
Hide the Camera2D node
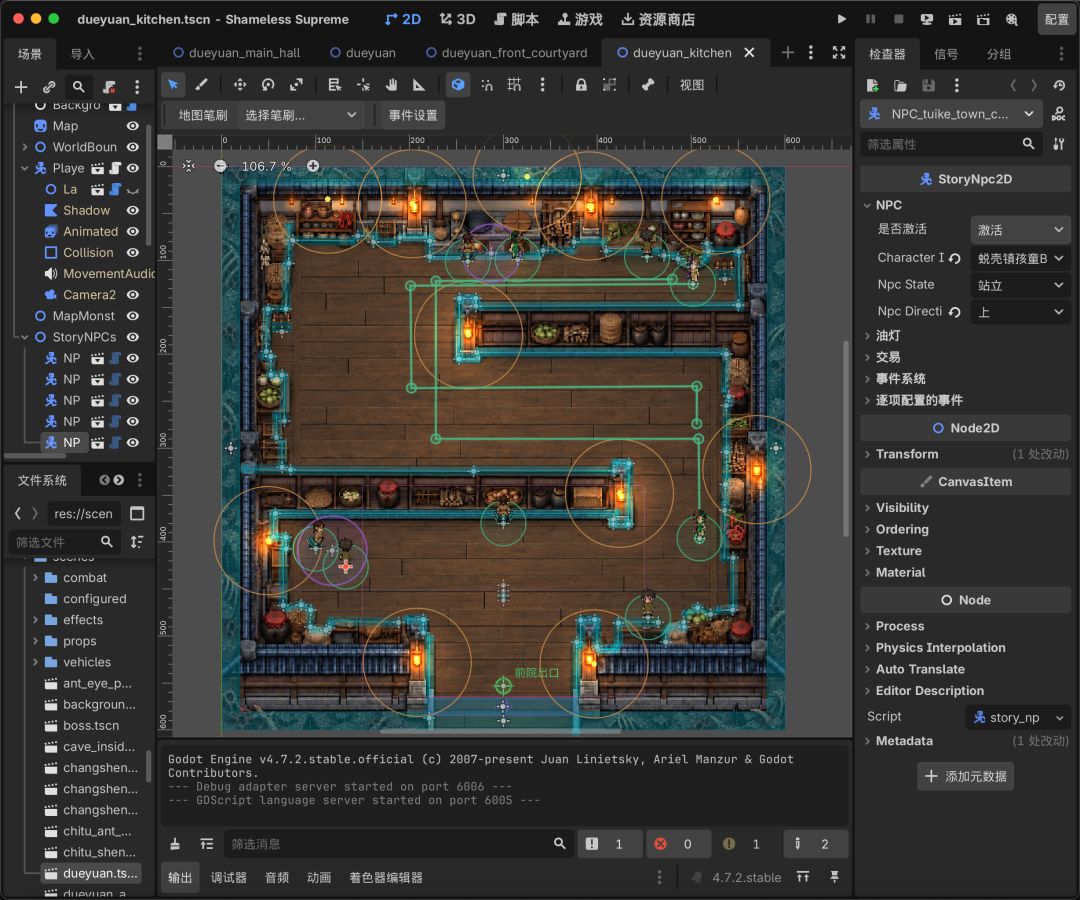(x=133, y=295)
